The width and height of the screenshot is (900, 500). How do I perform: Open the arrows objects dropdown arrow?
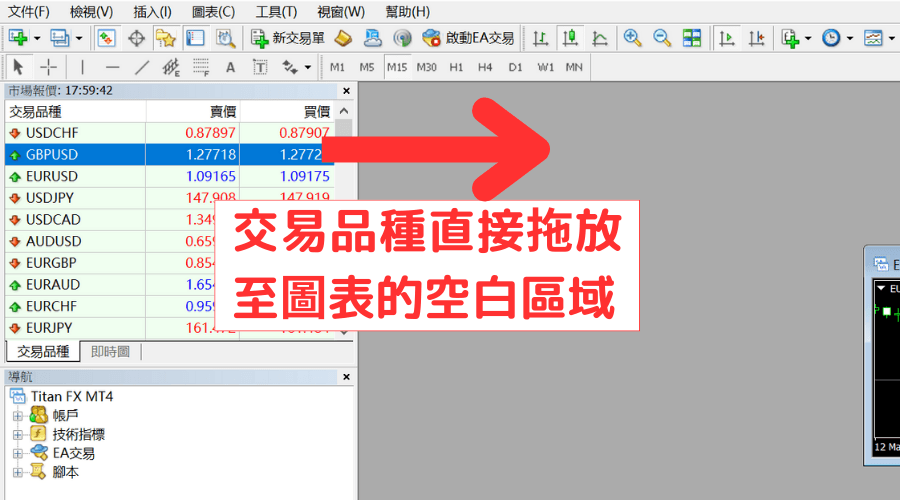308,68
